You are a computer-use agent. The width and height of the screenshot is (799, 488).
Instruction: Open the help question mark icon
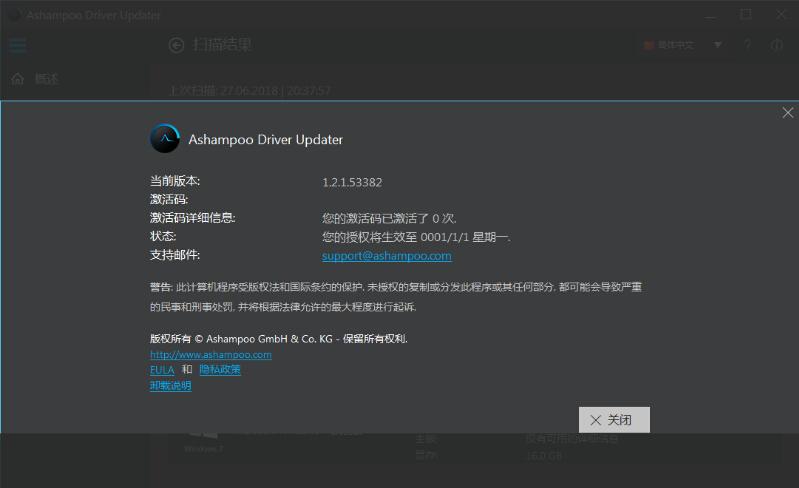click(747, 45)
